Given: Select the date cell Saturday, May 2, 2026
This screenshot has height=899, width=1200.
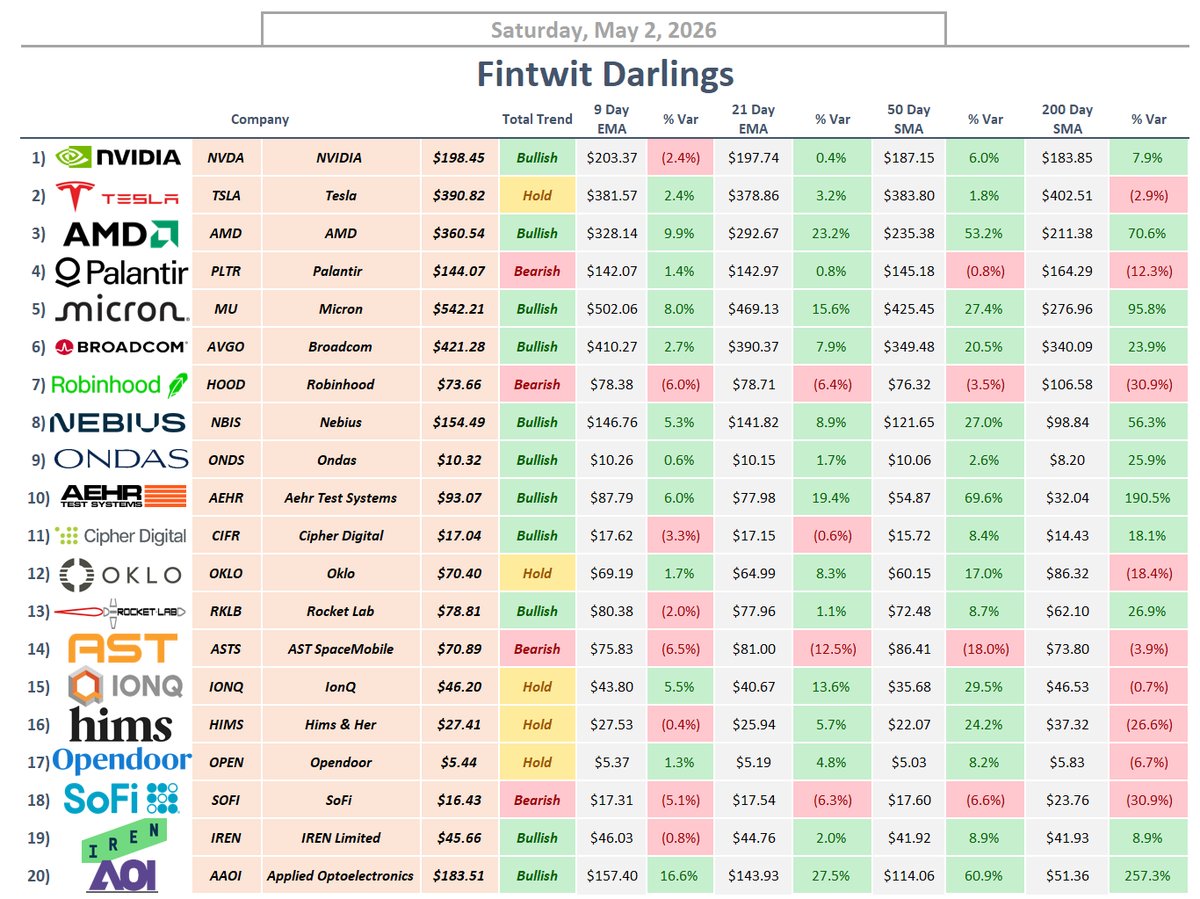Looking at the screenshot, I should click(x=604, y=30).
